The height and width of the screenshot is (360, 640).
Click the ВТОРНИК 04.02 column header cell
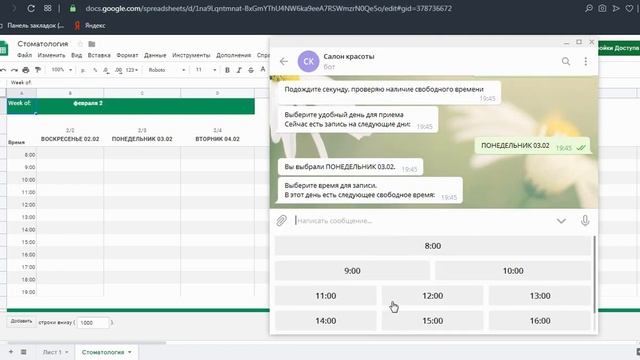218,139
